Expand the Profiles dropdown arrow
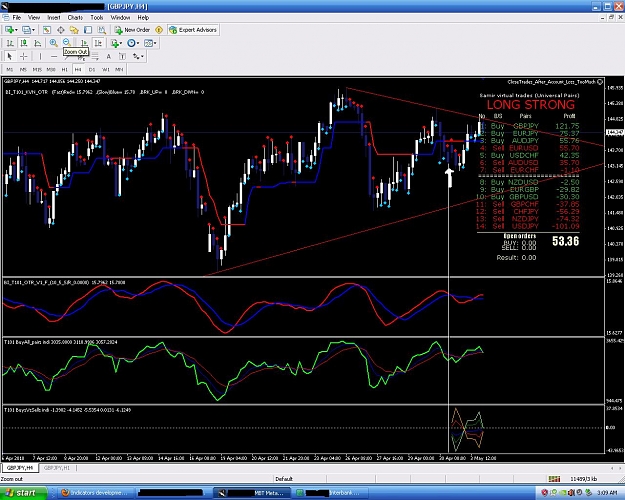 tap(33, 30)
